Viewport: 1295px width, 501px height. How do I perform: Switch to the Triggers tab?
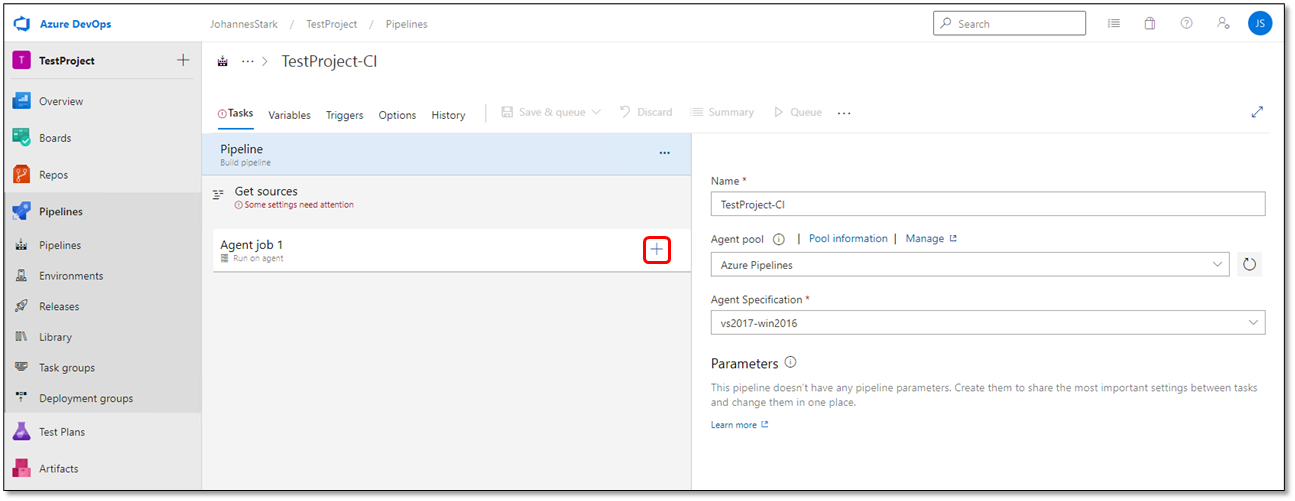345,115
